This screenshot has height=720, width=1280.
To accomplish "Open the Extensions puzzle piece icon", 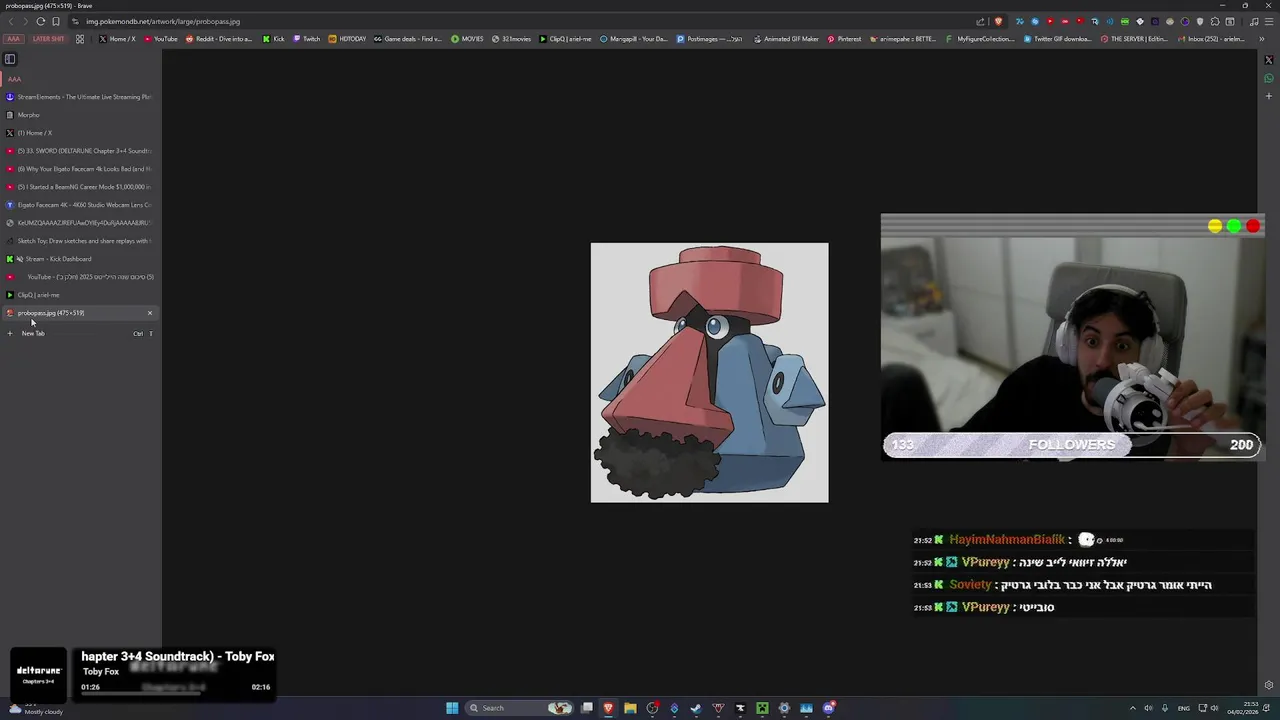I will [x=1215, y=21].
